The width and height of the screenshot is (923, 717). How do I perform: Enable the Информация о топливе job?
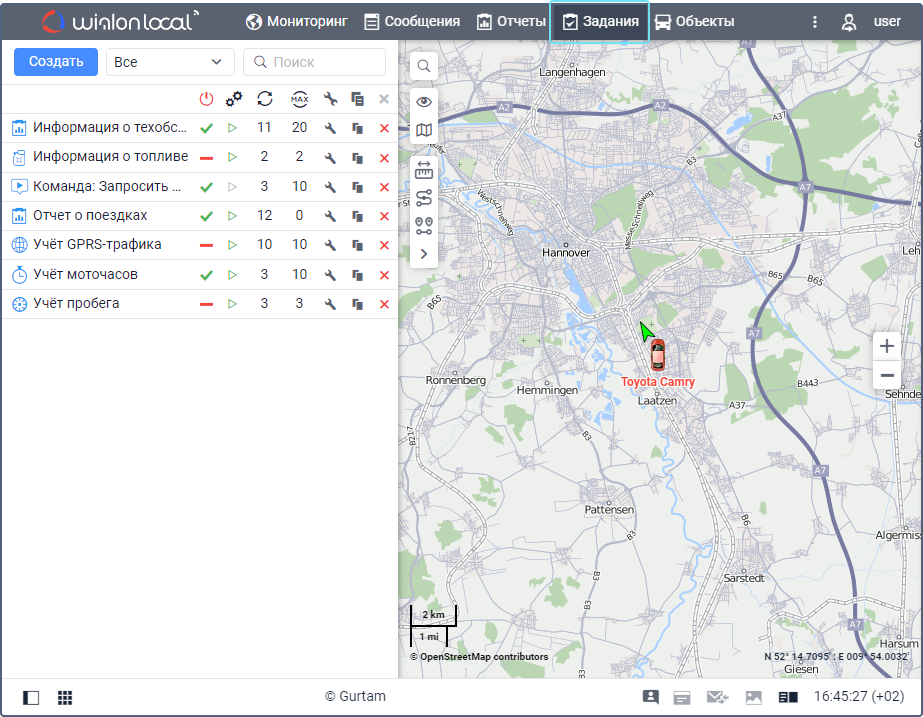[x=206, y=158]
